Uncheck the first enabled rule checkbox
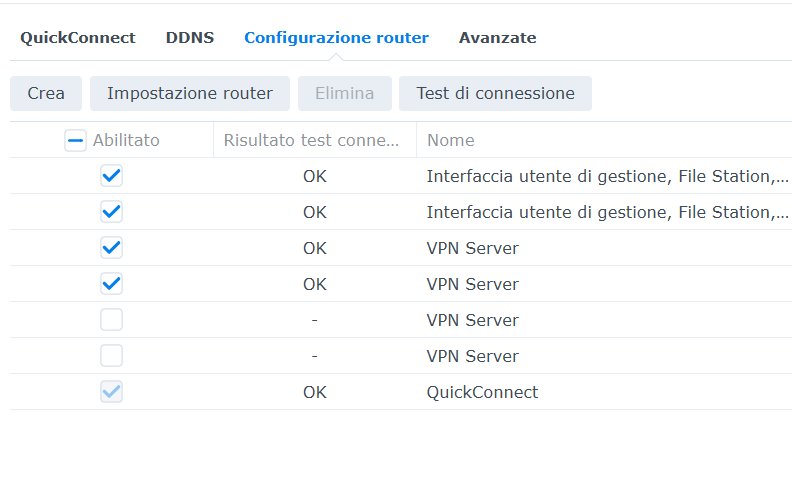The image size is (792, 478). click(112, 176)
